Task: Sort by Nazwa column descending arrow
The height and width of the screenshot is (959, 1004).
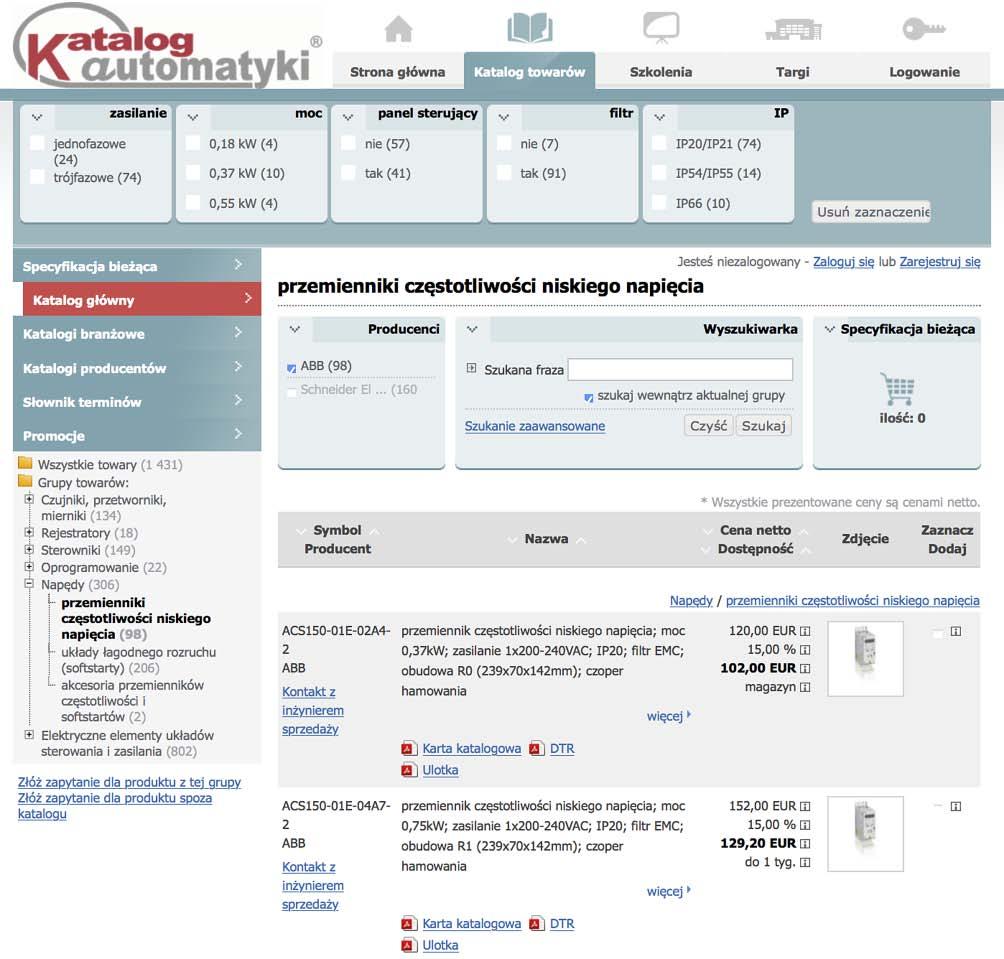Action: tap(512, 540)
